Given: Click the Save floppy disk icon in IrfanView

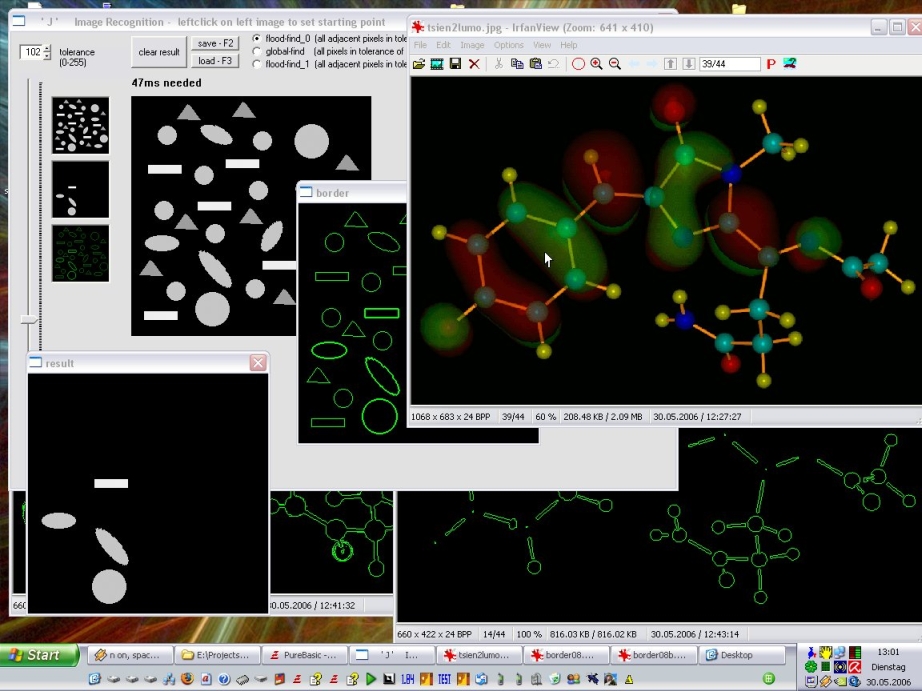Looking at the screenshot, I should (x=455, y=64).
